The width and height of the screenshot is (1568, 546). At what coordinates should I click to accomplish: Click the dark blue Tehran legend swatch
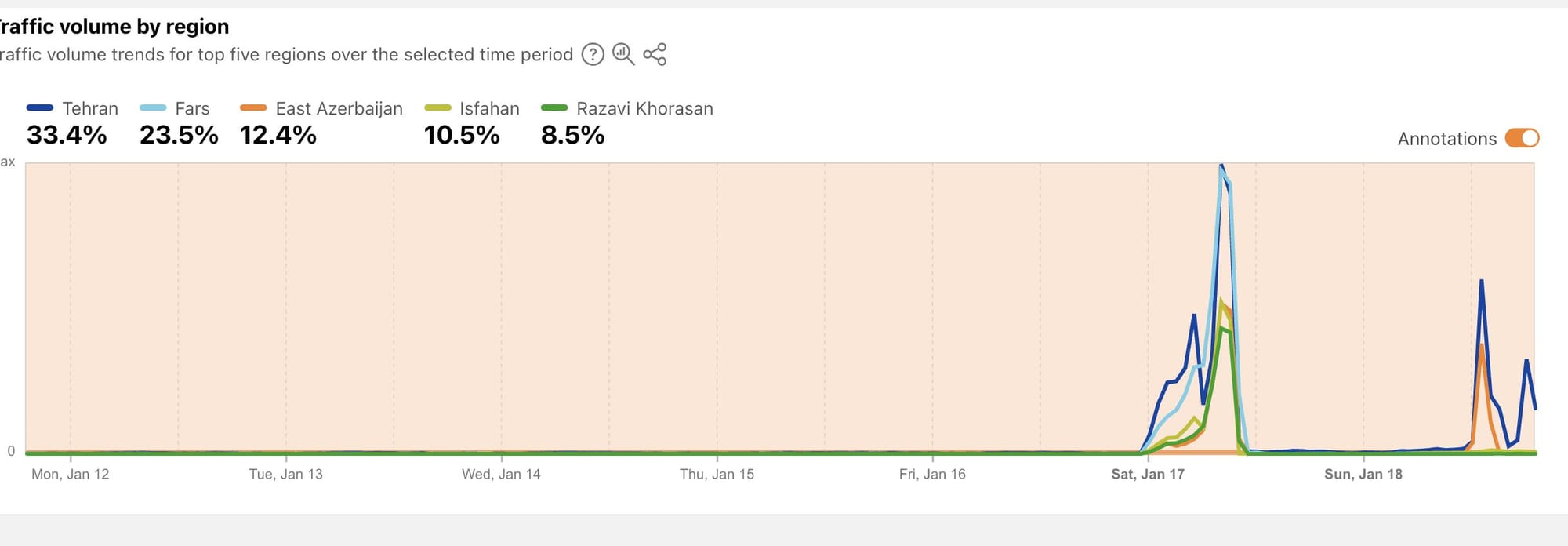pos(40,108)
